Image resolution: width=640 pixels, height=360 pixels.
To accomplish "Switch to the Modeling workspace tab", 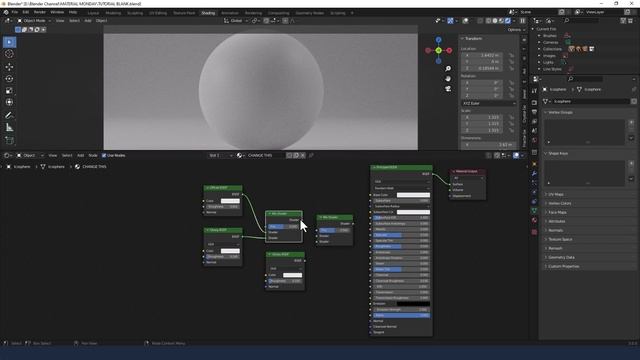I will (113, 13).
